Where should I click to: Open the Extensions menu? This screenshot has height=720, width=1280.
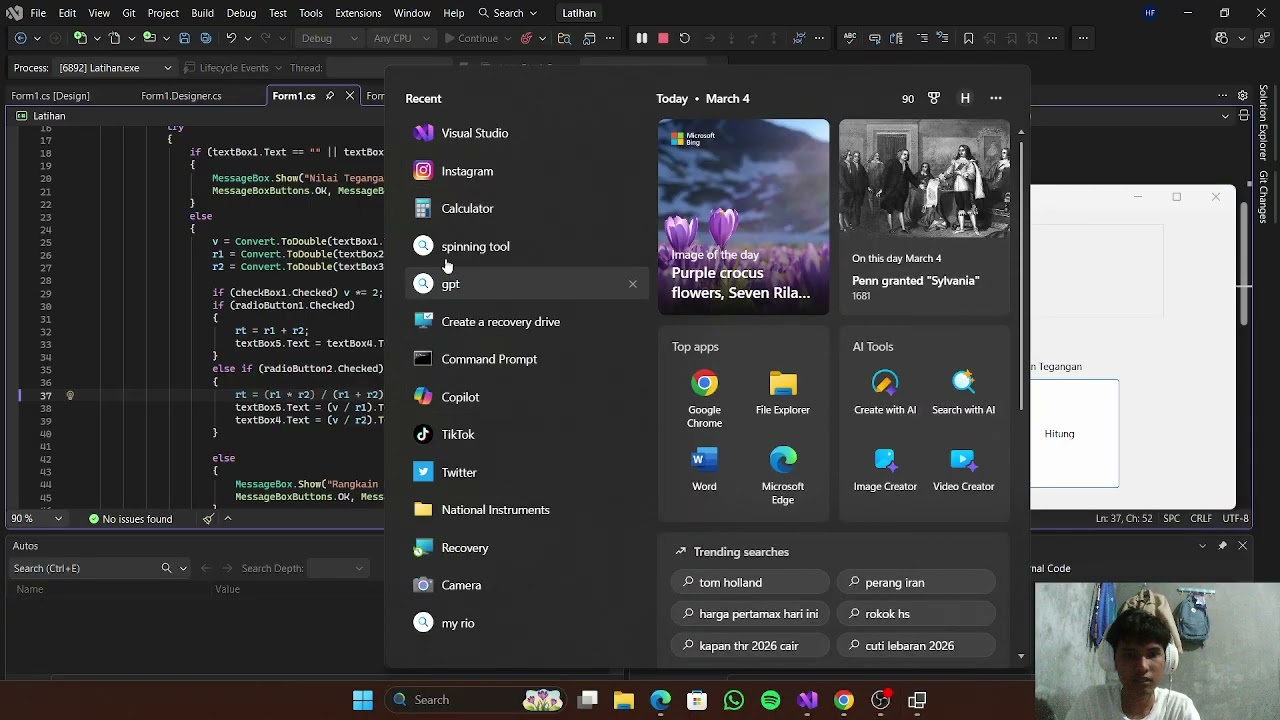tap(358, 13)
